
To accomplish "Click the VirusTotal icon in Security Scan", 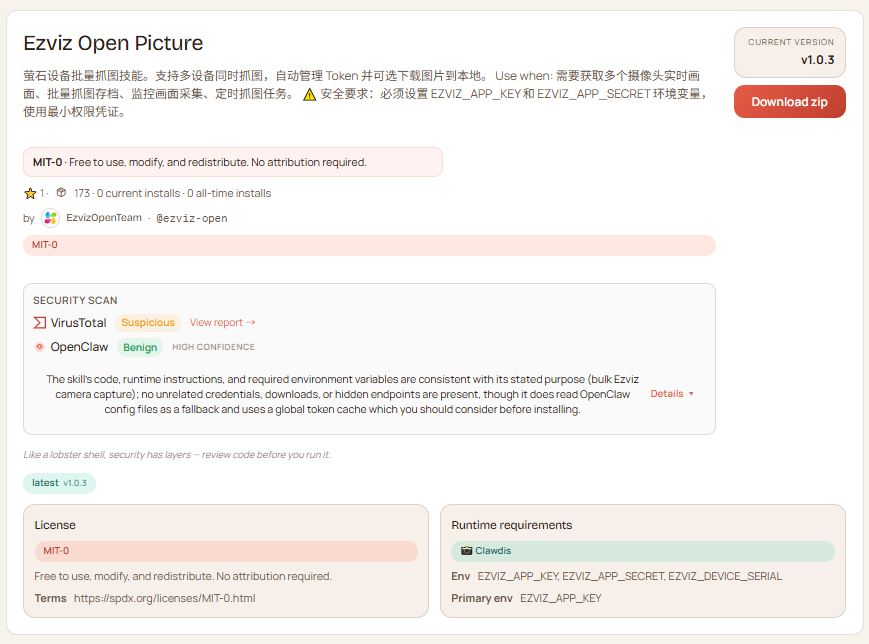I will pos(40,322).
